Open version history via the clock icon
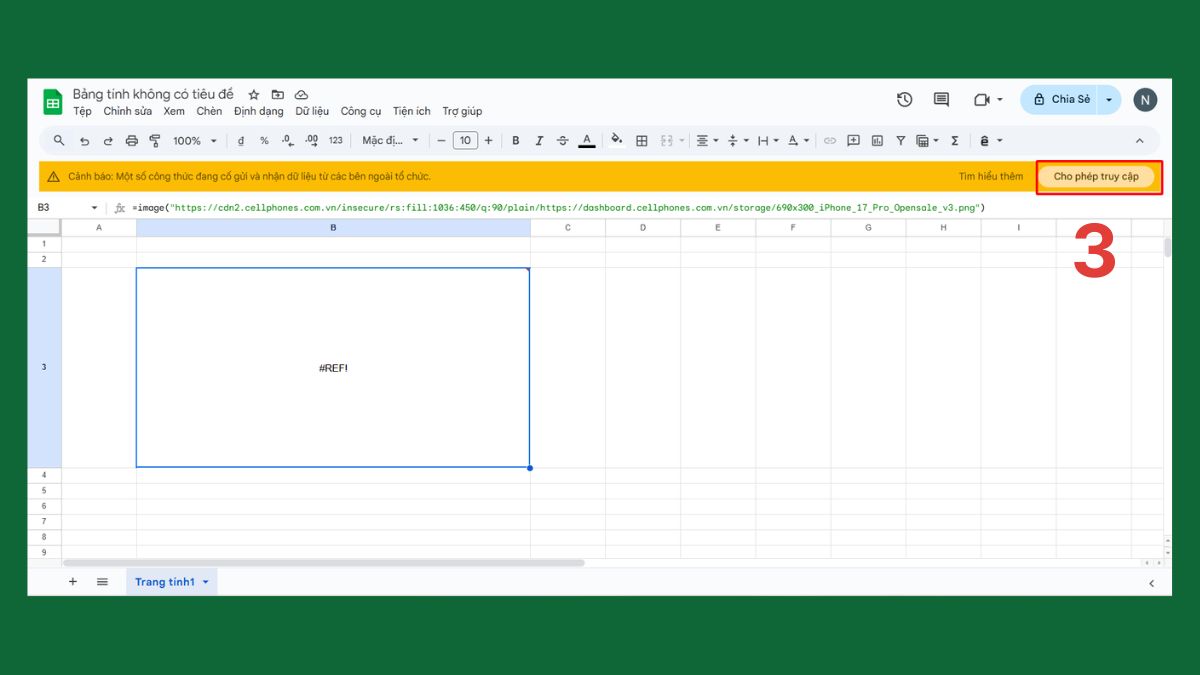Viewport: 1200px width, 675px height. [x=904, y=99]
